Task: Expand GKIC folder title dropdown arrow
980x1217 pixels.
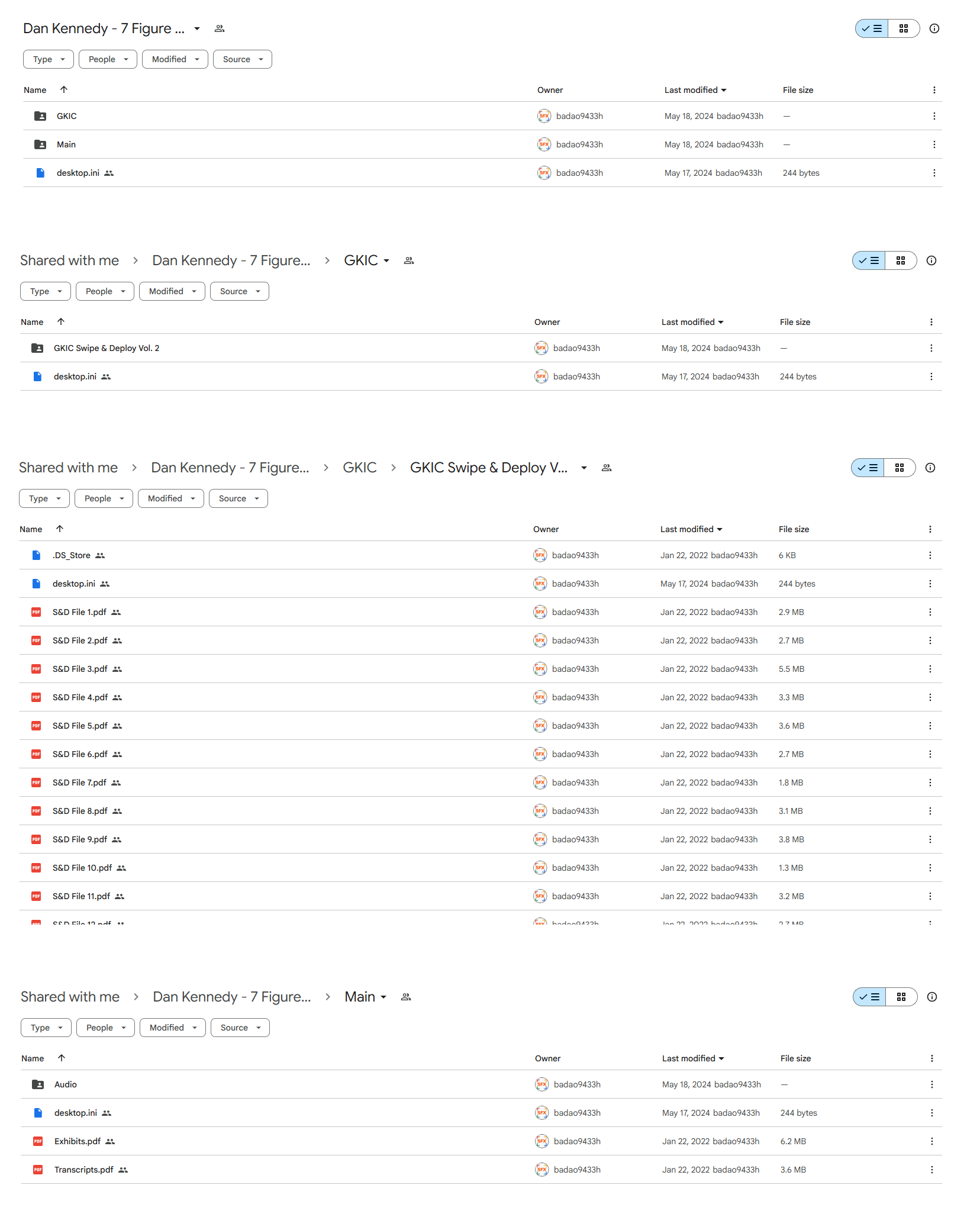Action: point(386,260)
